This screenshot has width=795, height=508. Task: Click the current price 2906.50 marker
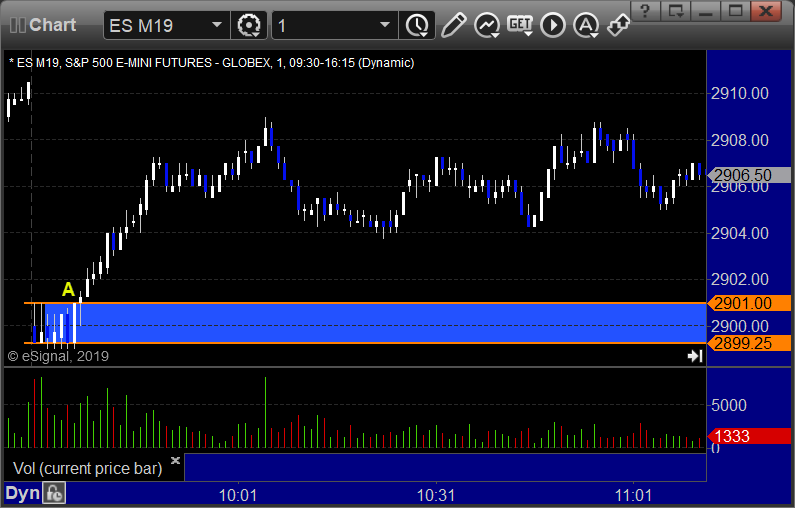(x=749, y=175)
